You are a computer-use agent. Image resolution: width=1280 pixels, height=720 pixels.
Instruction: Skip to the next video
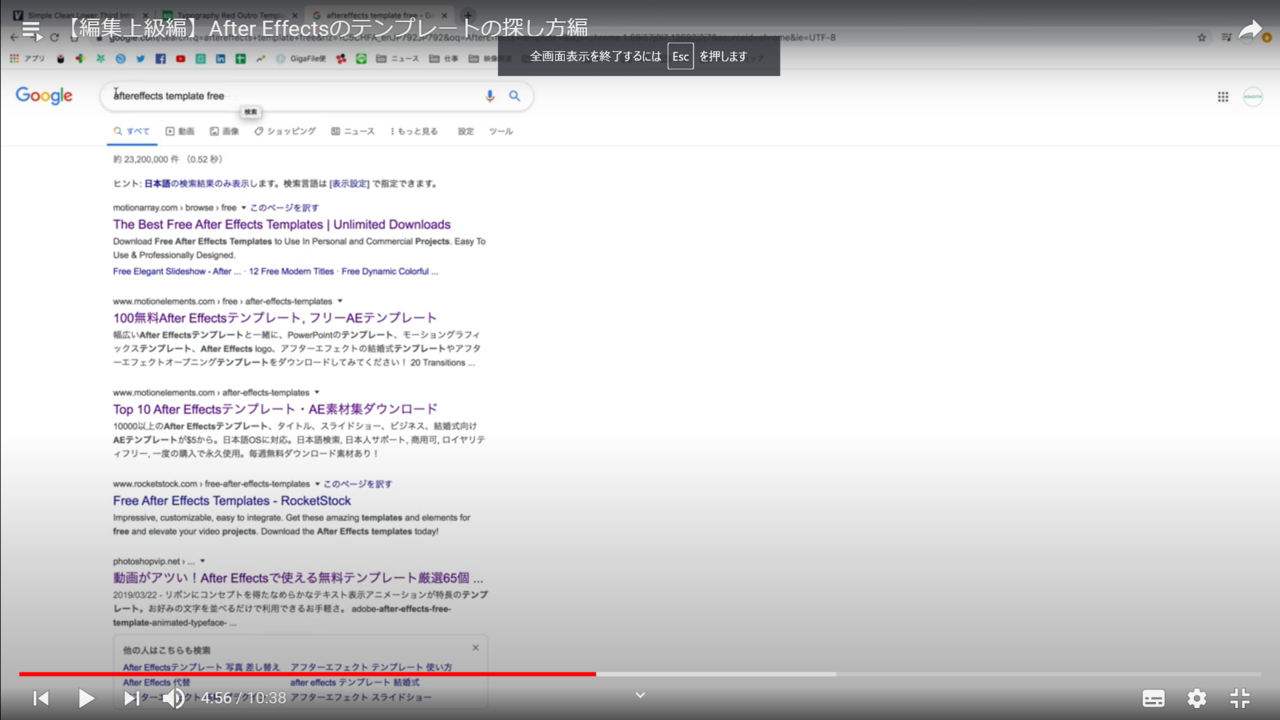tap(131, 698)
